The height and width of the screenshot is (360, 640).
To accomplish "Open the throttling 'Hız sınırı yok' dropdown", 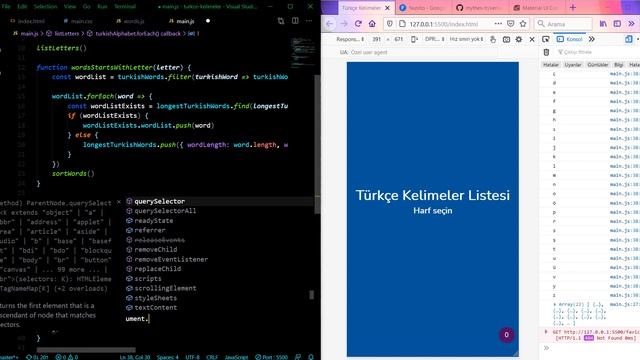I will point(467,39).
